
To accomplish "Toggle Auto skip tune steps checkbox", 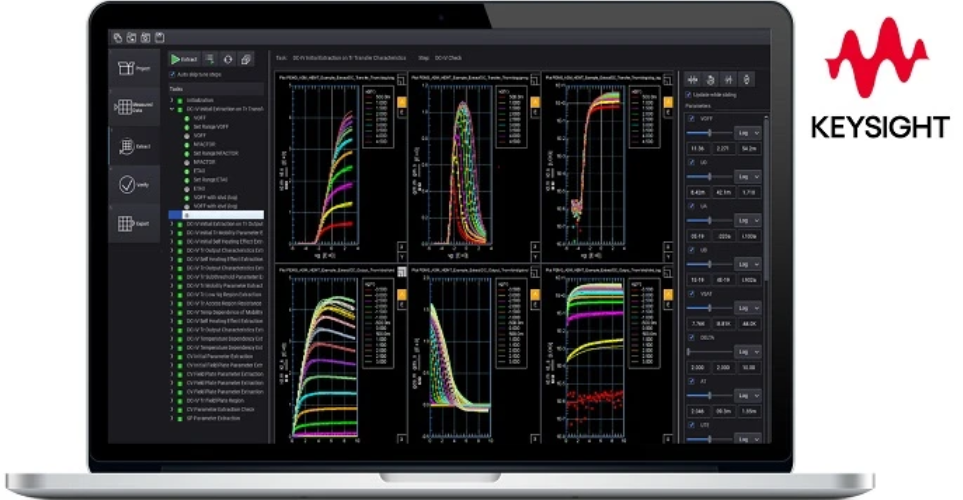I will point(171,74).
